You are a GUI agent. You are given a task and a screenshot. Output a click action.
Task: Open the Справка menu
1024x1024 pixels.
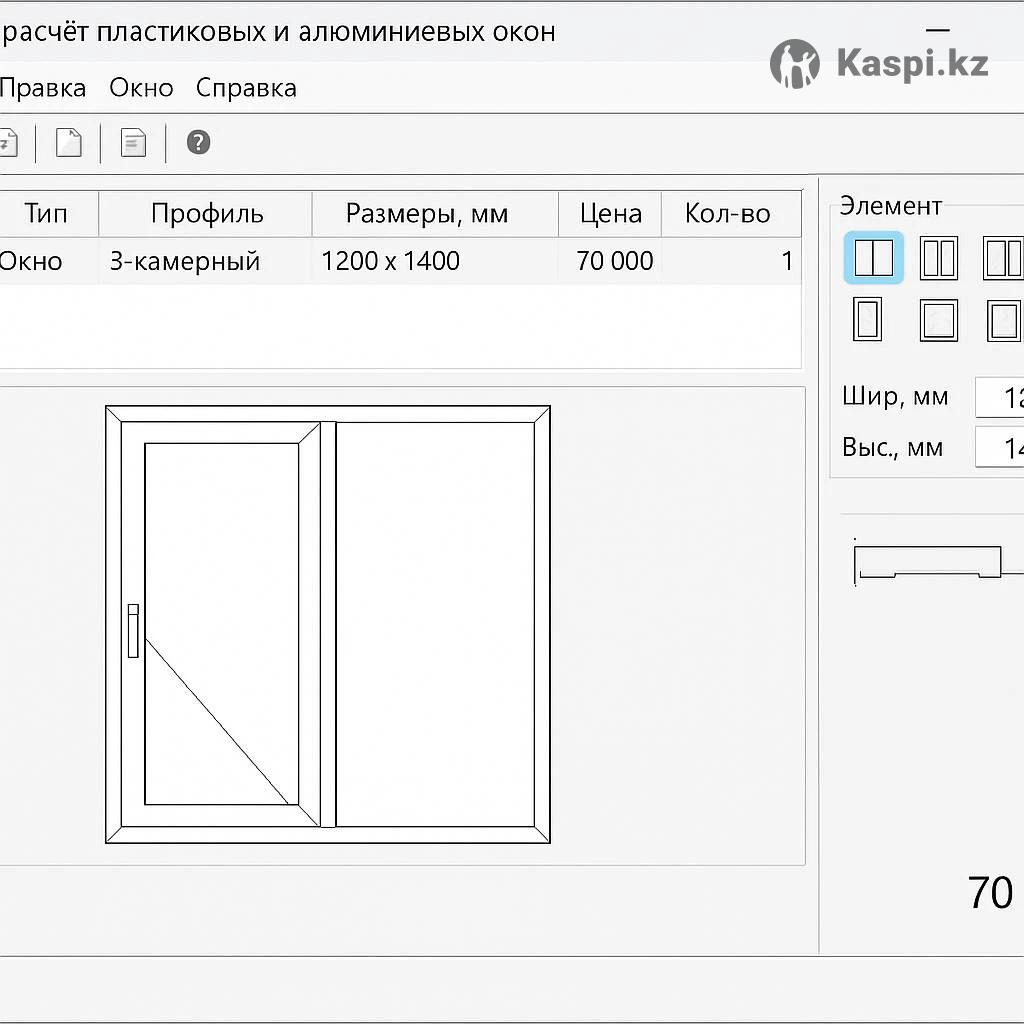[246, 88]
